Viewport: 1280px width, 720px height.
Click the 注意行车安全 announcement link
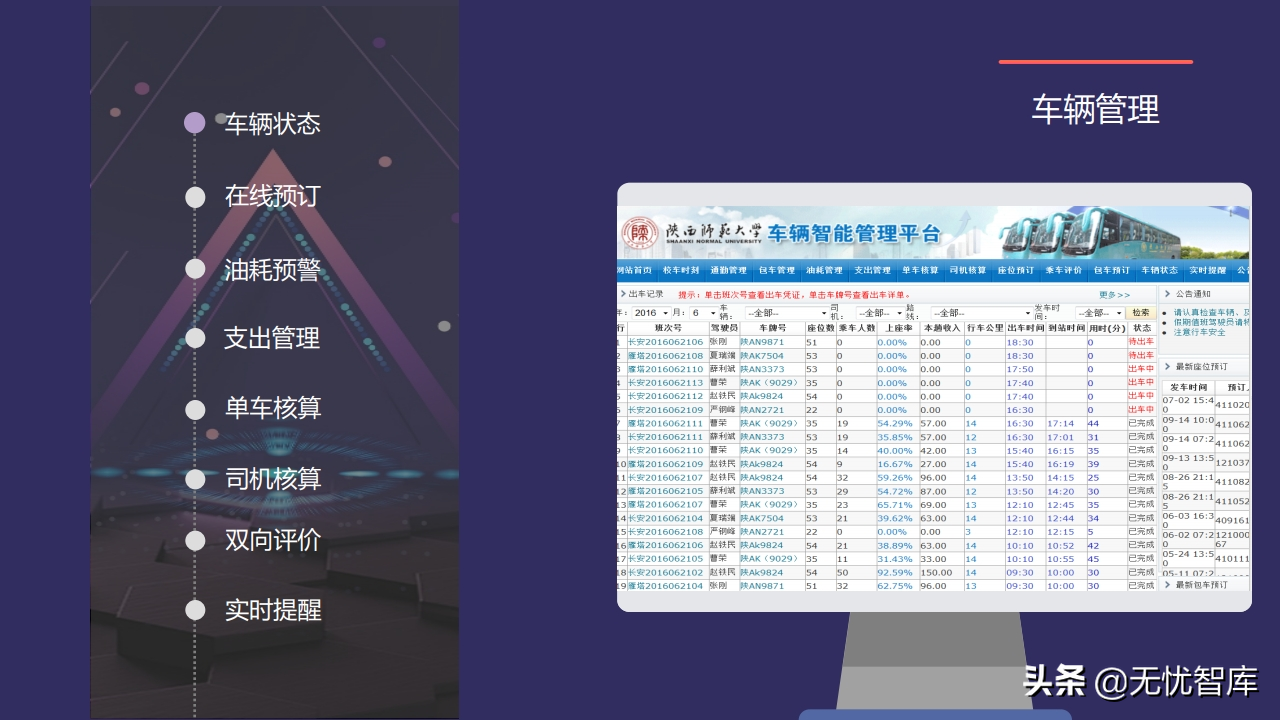[x=1198, y=332]
